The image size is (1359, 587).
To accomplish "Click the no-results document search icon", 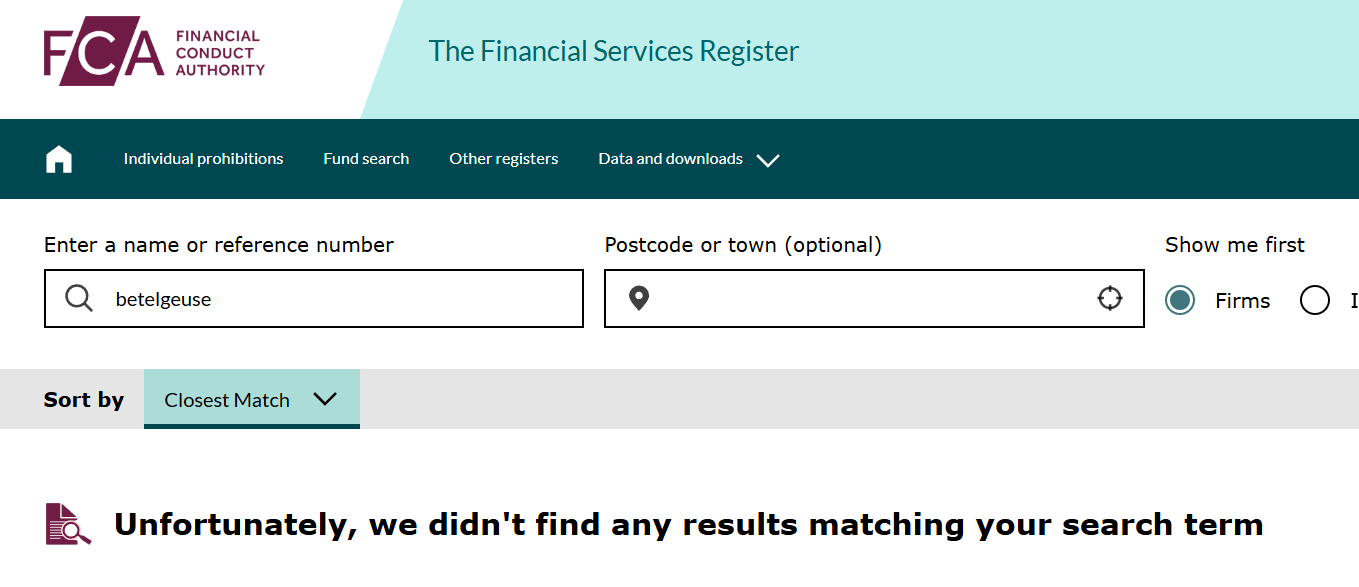I will click(69, 524).
